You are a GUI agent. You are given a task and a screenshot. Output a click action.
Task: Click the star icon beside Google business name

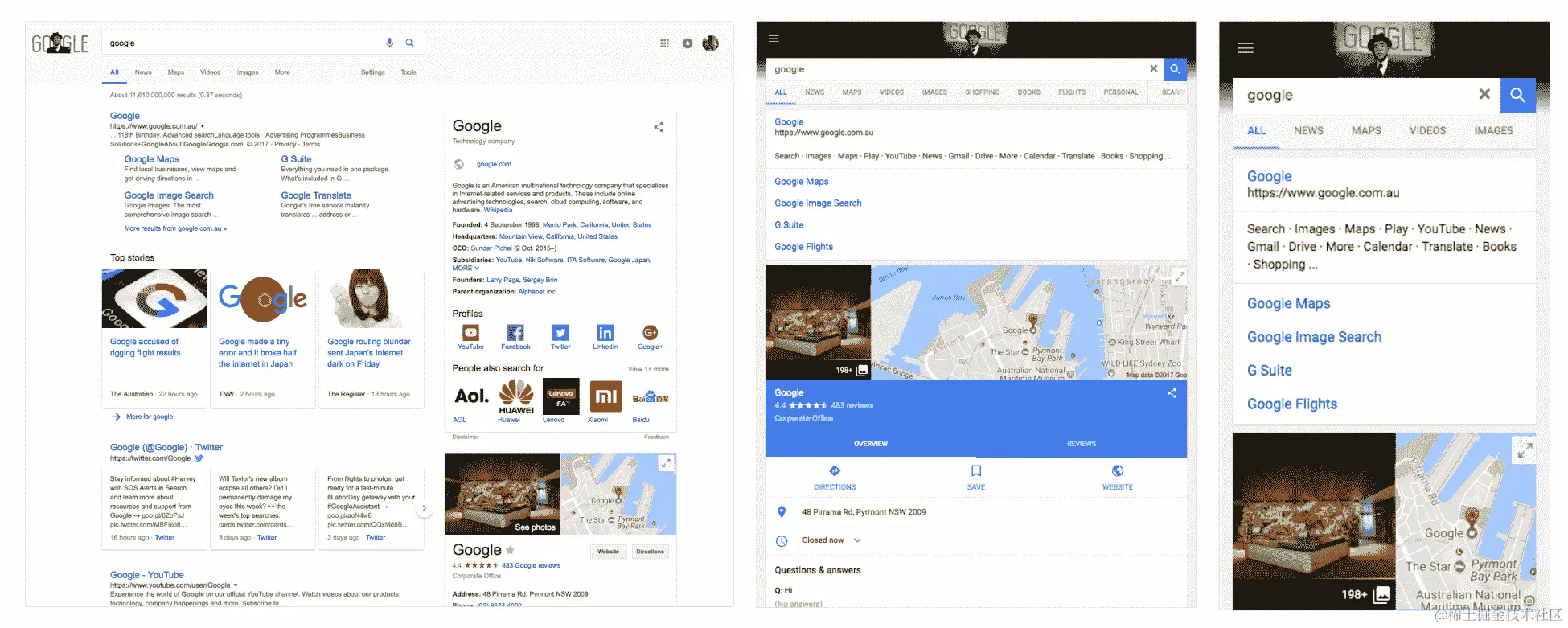pos(510,550)
